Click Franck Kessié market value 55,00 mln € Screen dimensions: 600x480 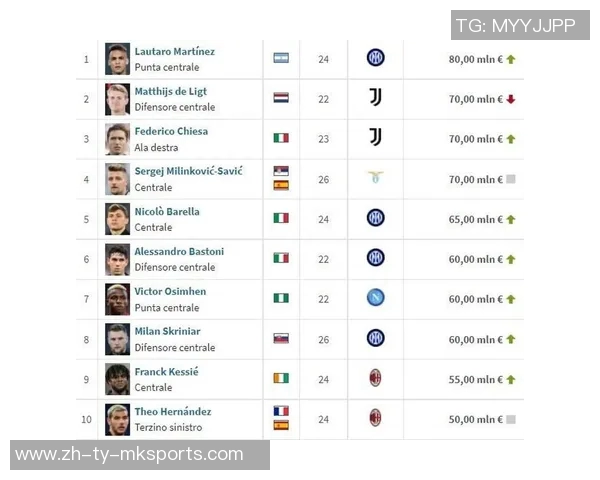tap(475, 379)
